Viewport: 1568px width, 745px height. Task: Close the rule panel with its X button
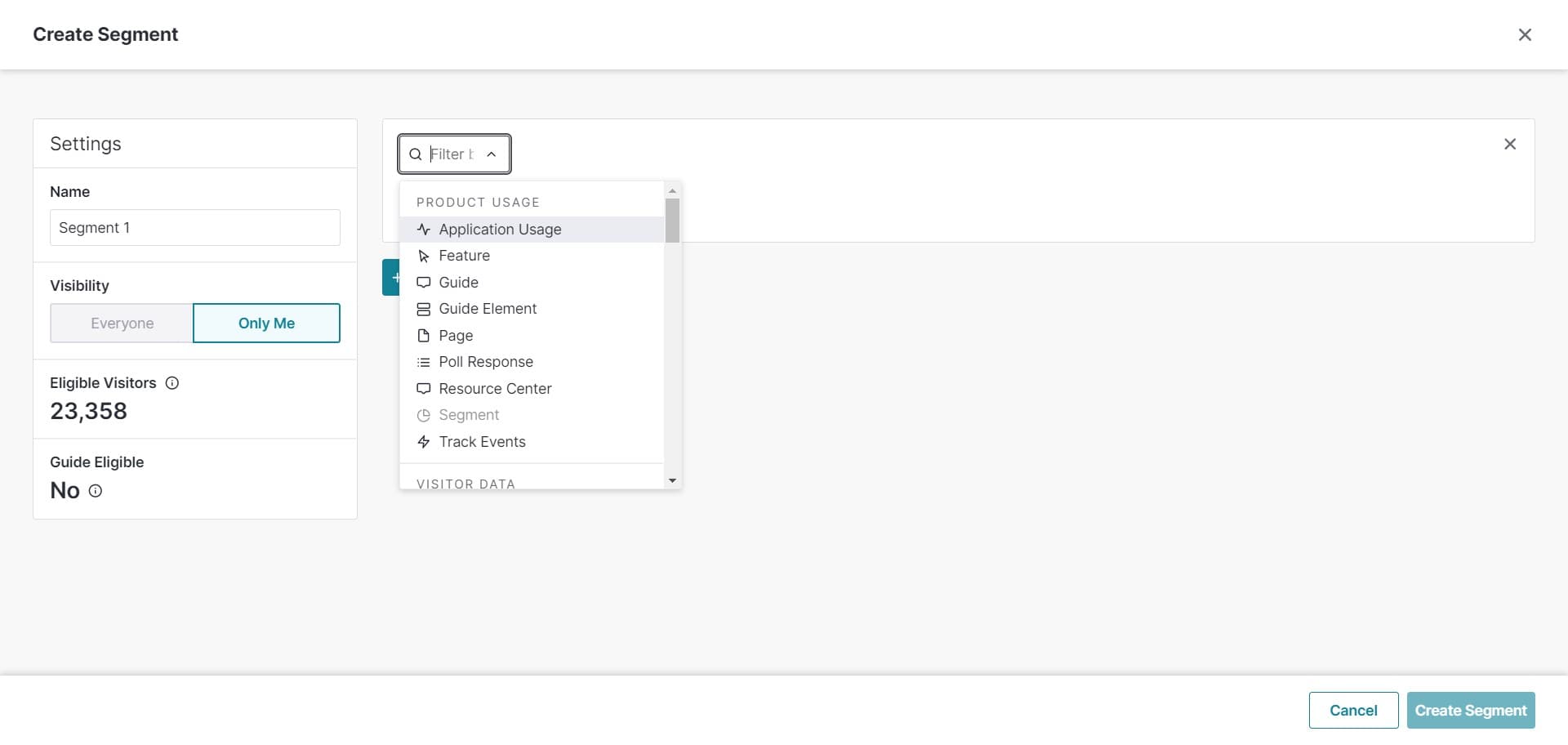[1510, 144]
